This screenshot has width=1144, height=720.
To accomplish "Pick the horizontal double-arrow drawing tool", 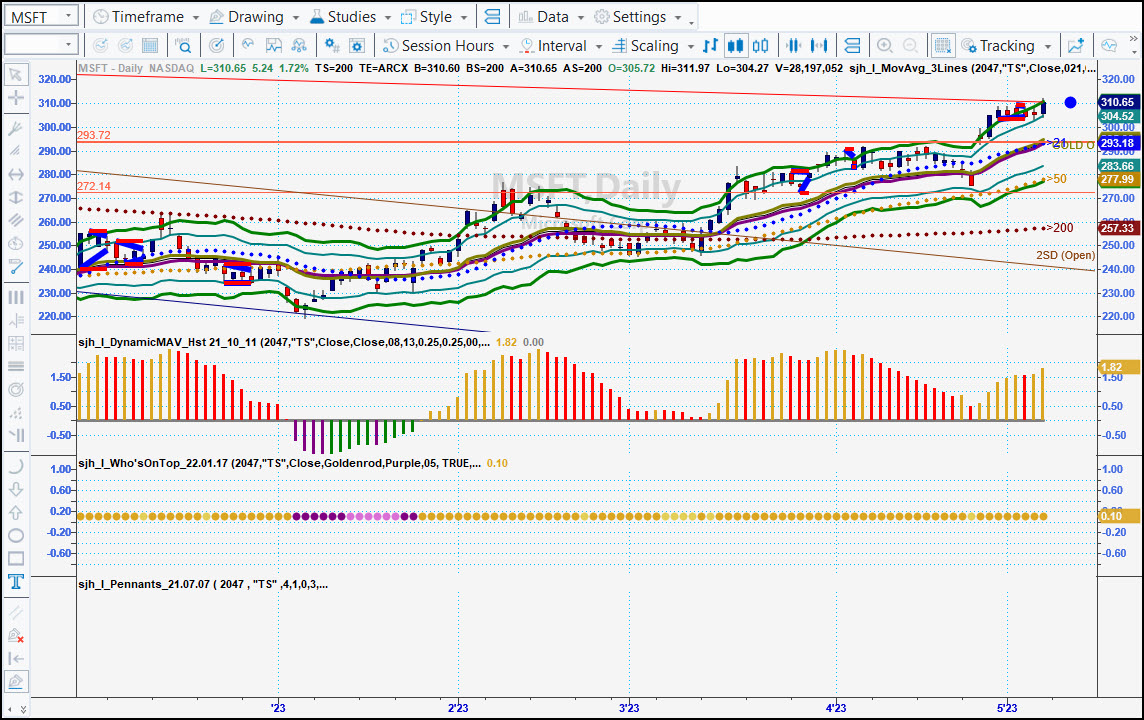I will coord(15,174).
